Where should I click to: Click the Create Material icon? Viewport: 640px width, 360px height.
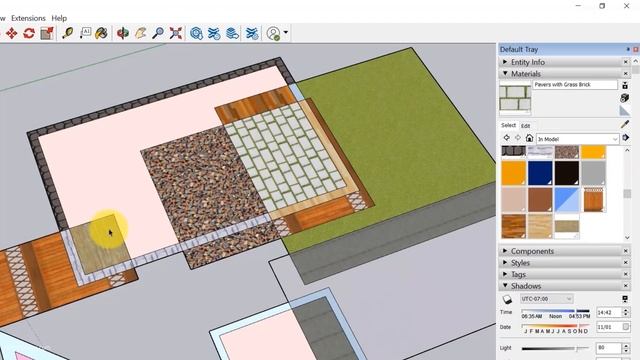624,98
